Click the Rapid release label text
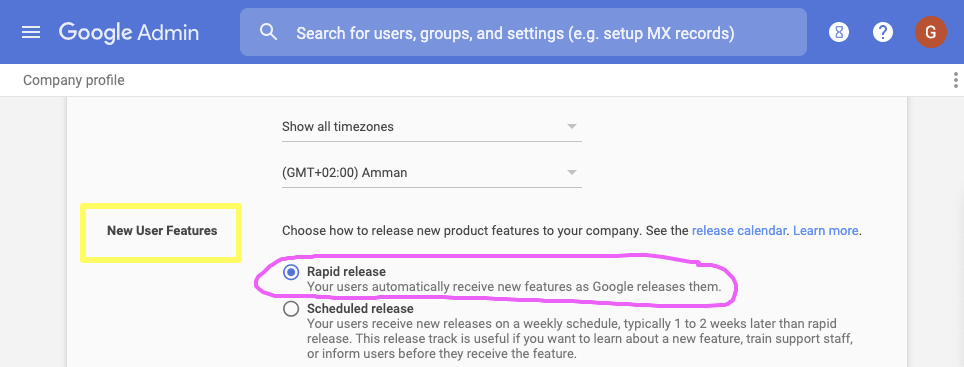This screenshot has width=964, height=367. (x=346, y=272)
